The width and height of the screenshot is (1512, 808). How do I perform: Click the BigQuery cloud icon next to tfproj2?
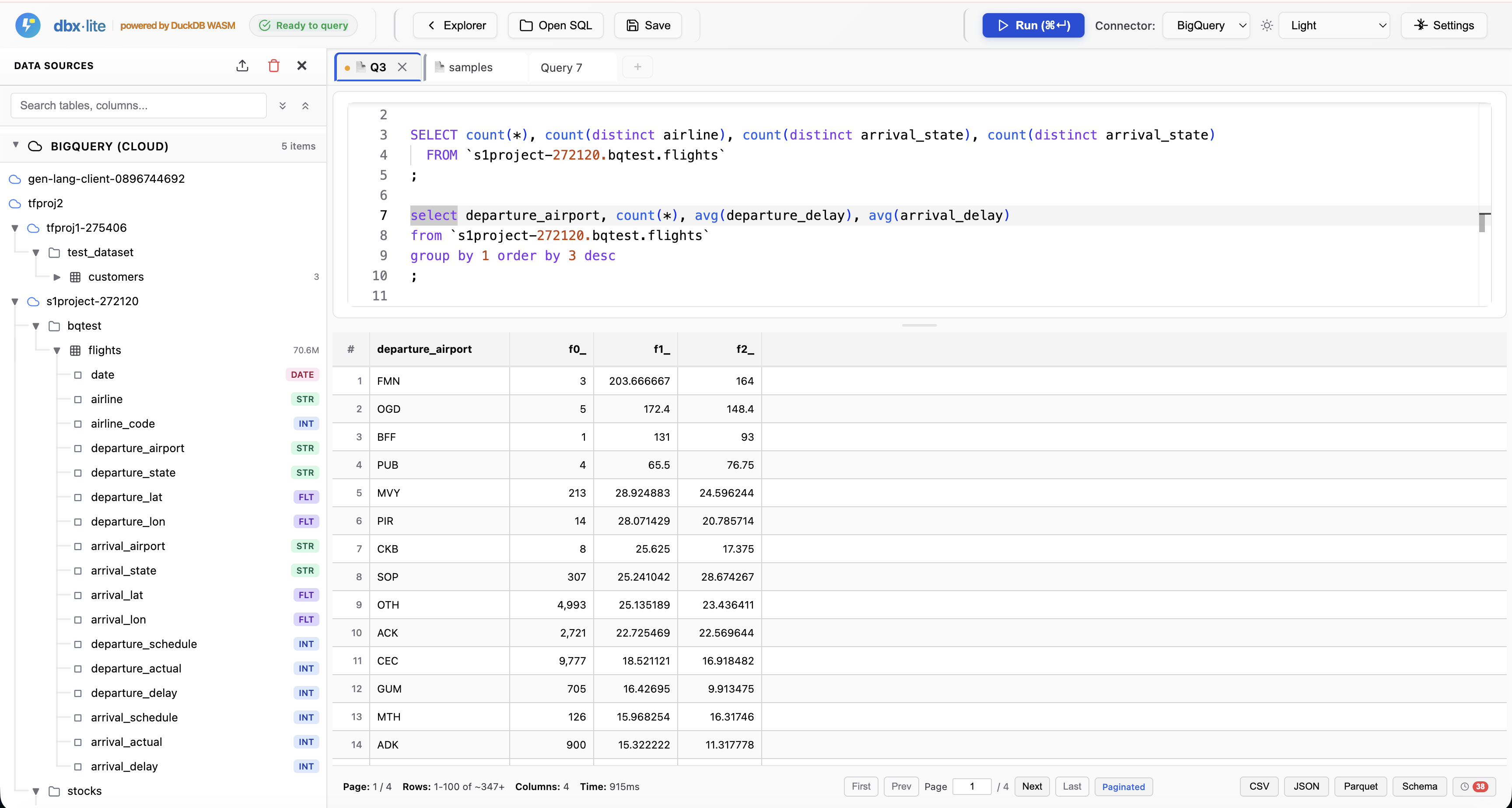(x=14, y=203)
